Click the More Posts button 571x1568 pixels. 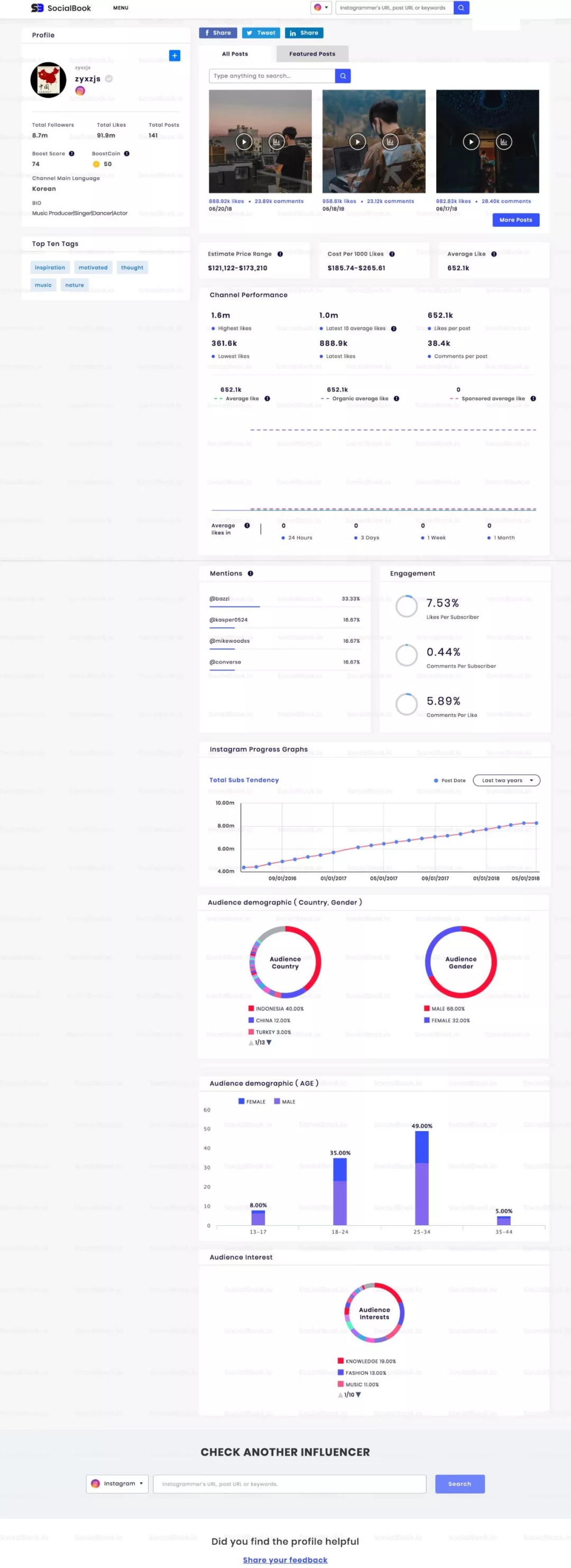tap(515, 220)
